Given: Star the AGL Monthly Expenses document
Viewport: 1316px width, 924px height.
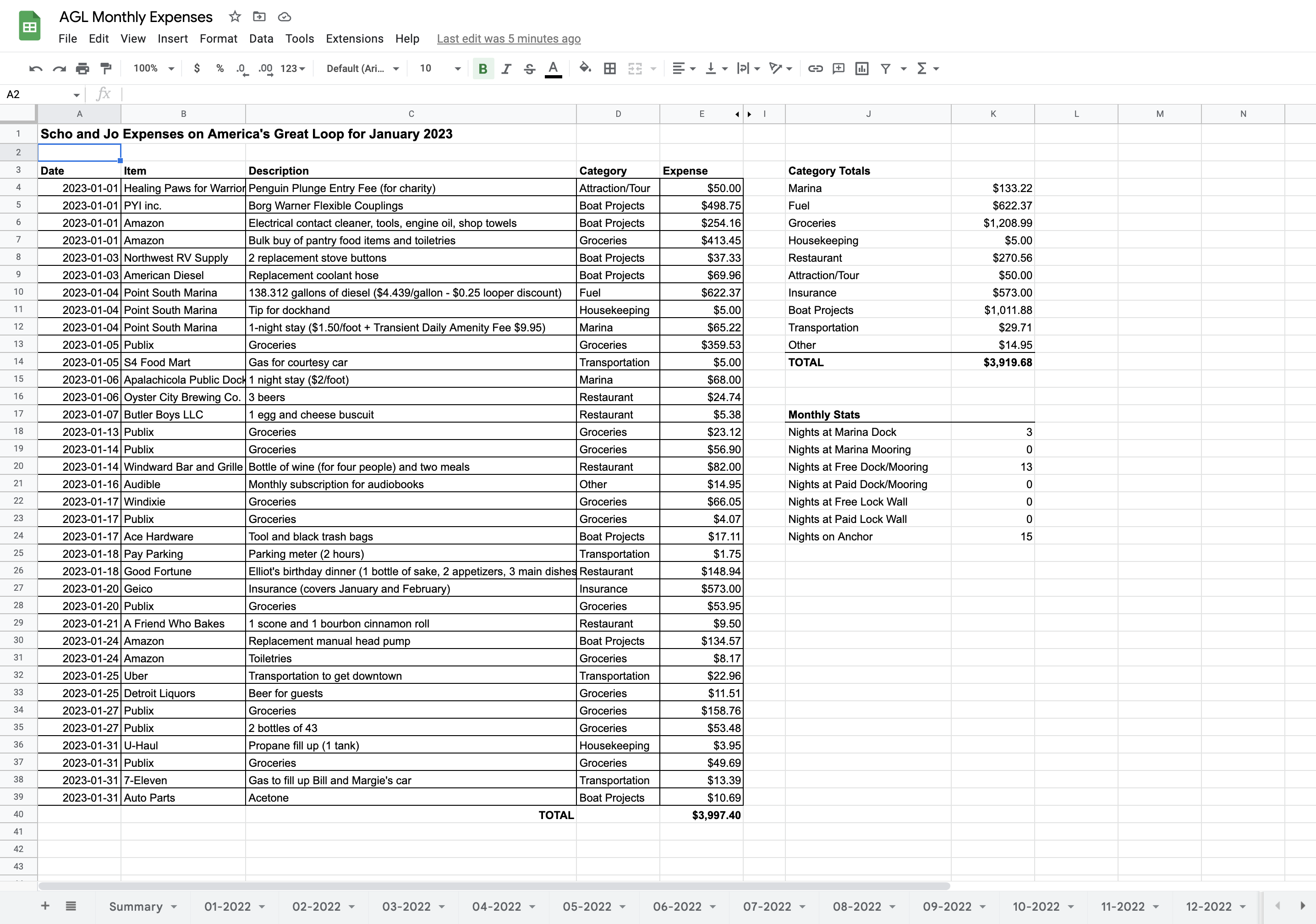Looking at the screenshot, I should 235,16.
